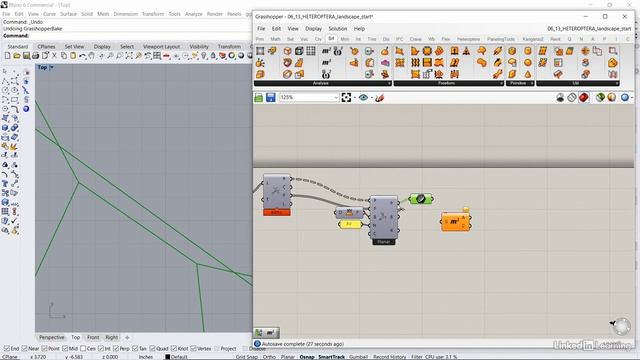This screenshot has height=360, width=640.
Task: Click the Zoom Extents icon in Rhino toolbar
Action: [129, 56]
